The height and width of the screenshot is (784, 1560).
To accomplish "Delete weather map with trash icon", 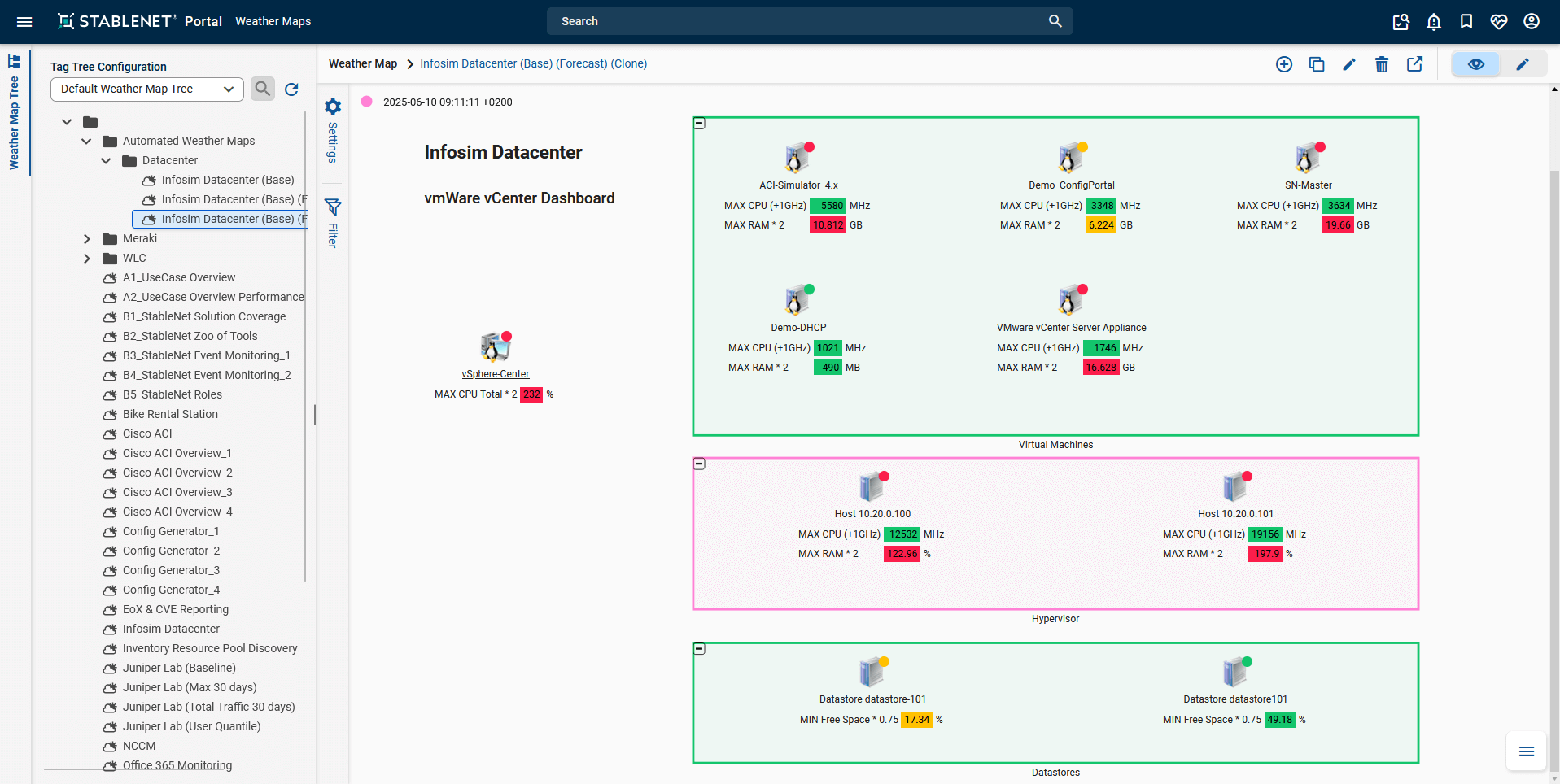I will pyautogui.click(x=1382, y=64).
